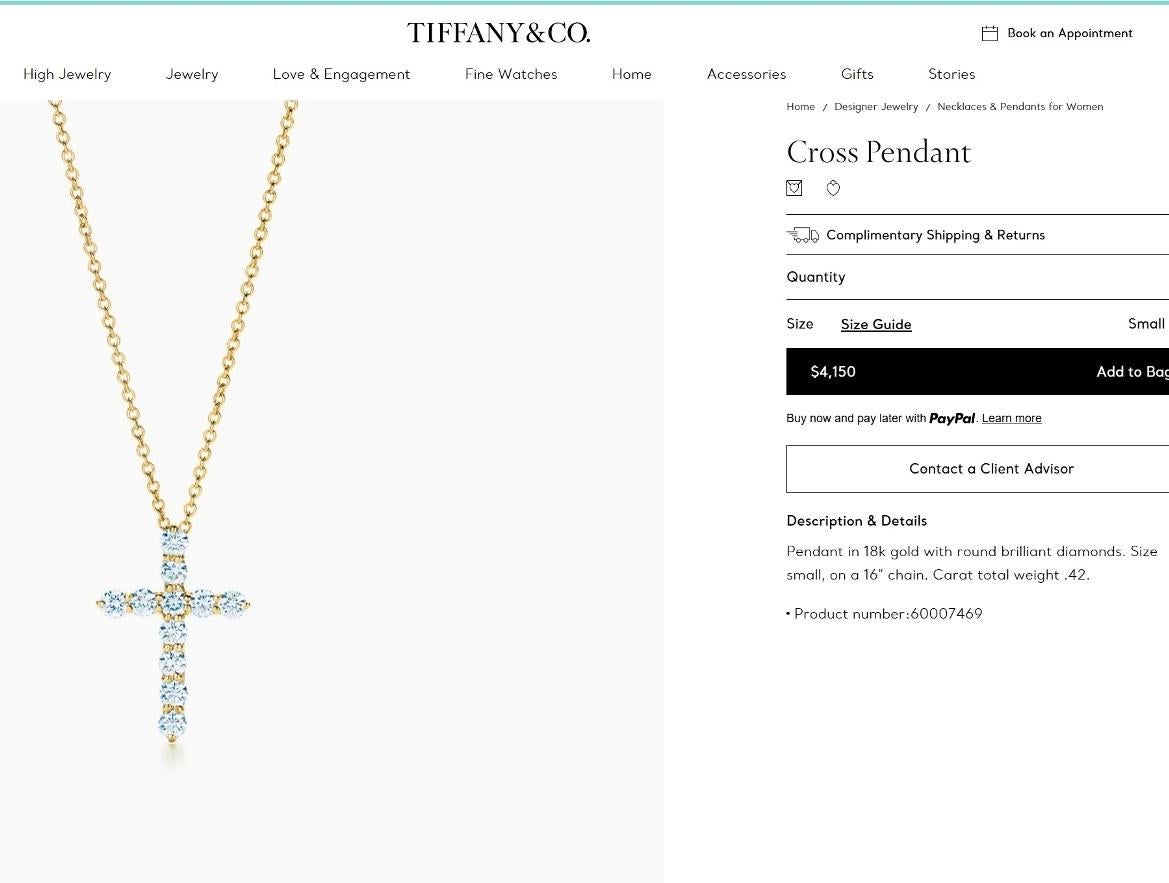Click the drop-a-hint envelope heart icon
This screenshot has width=1169, height=883.
[x=794, y=188]
